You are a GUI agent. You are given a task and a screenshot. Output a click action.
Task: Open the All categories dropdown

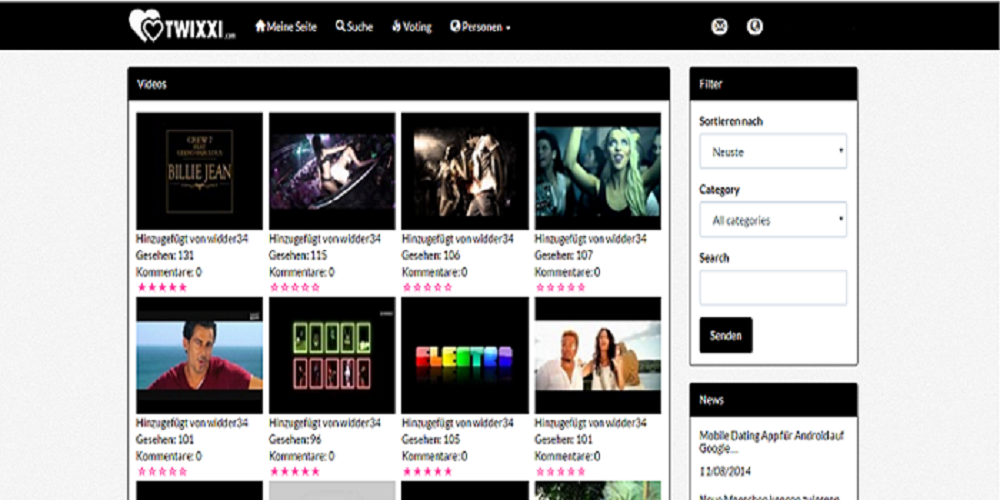point(773,219)
